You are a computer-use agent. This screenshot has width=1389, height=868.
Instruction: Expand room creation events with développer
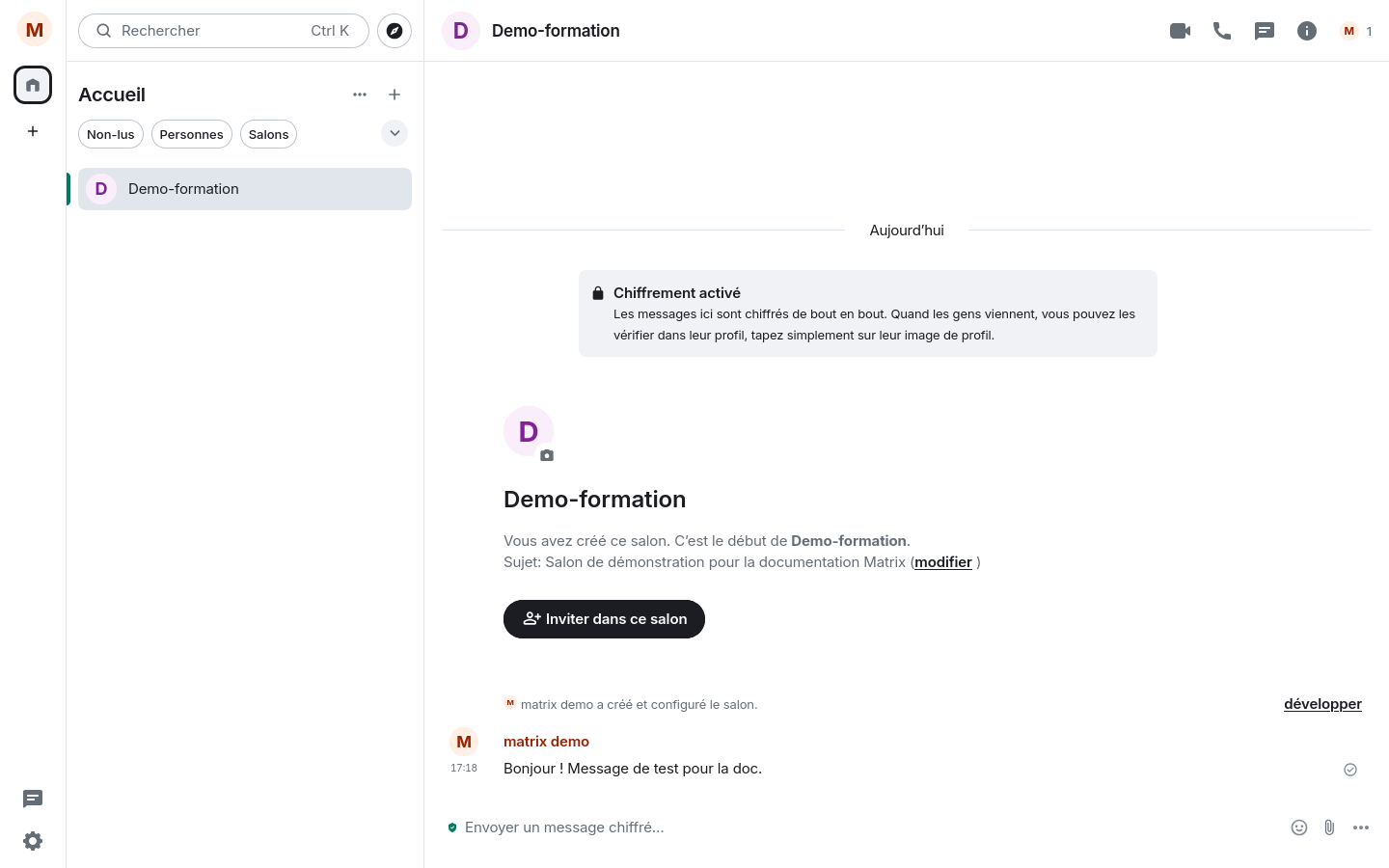1322,704
